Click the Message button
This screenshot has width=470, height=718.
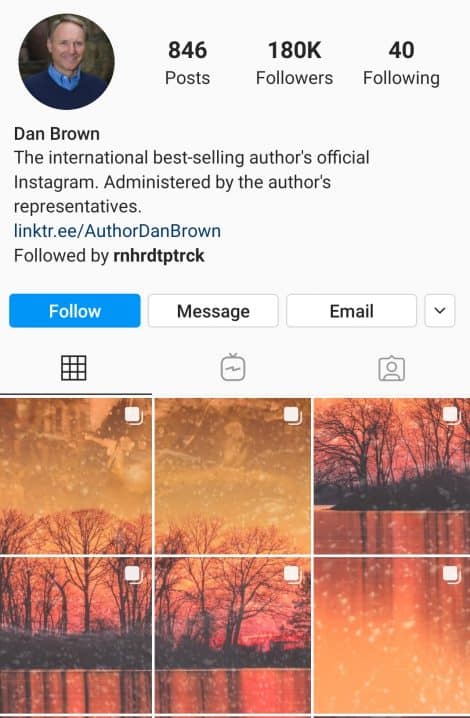click(213, 311)
